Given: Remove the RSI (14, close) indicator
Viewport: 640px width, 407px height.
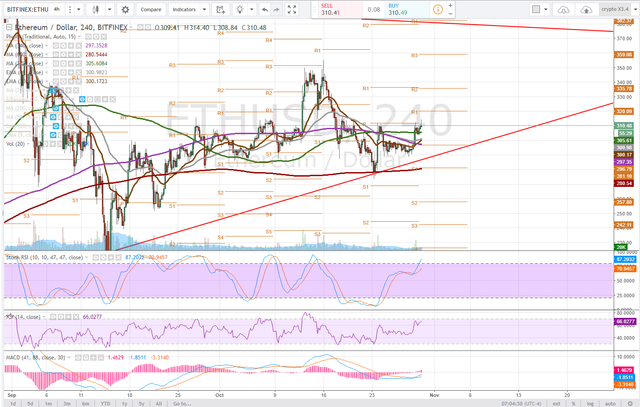Looking at the screenshot, I should coord(76,317).
